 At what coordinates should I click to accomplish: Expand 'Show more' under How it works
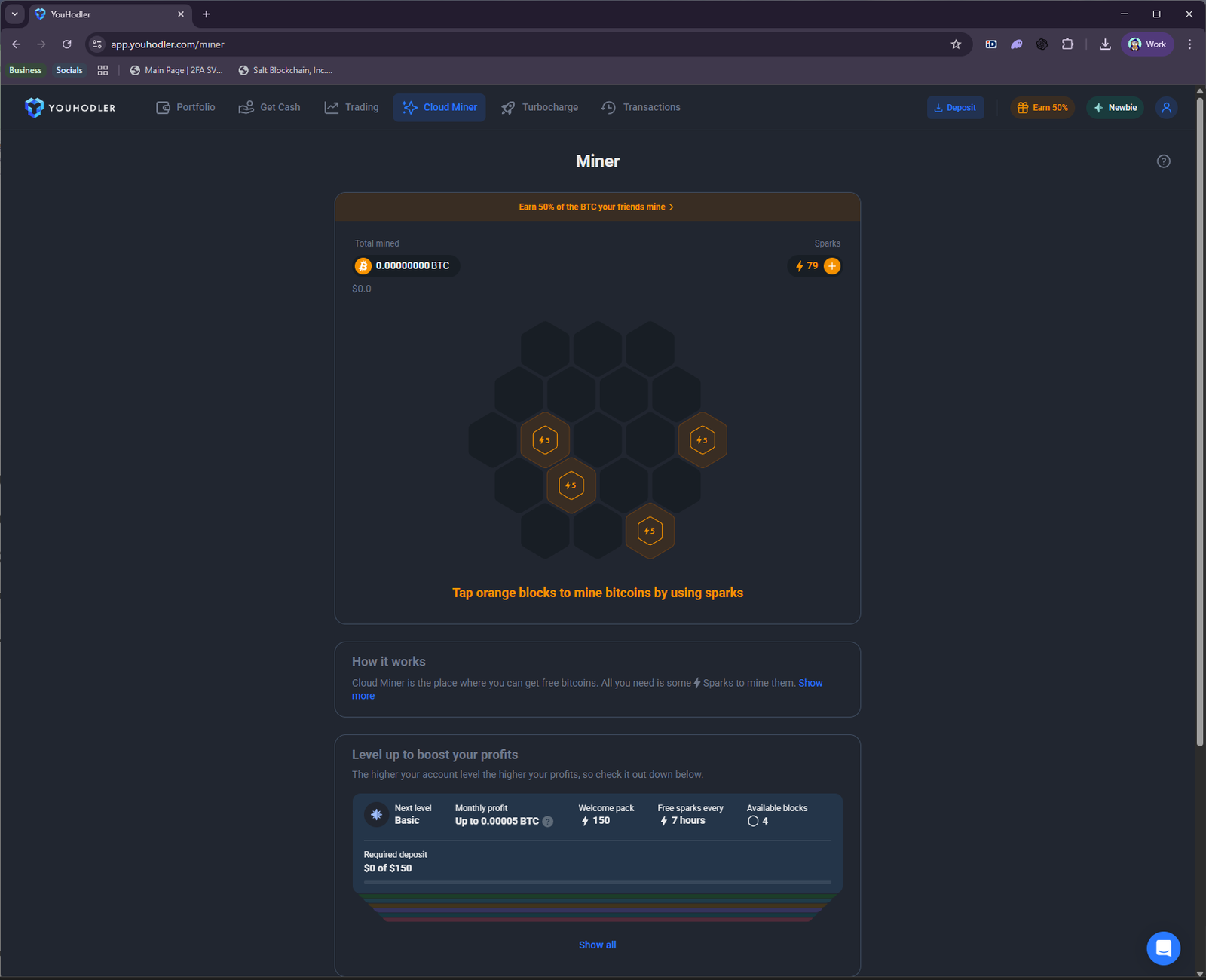click(810, 683)
